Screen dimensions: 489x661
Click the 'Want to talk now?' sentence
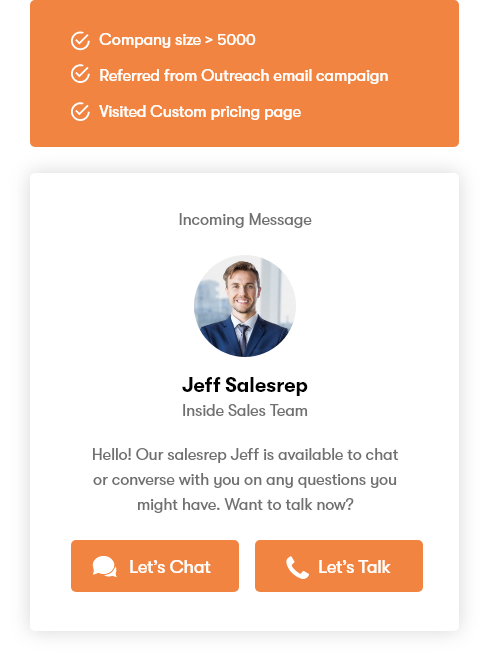(289, 505)
